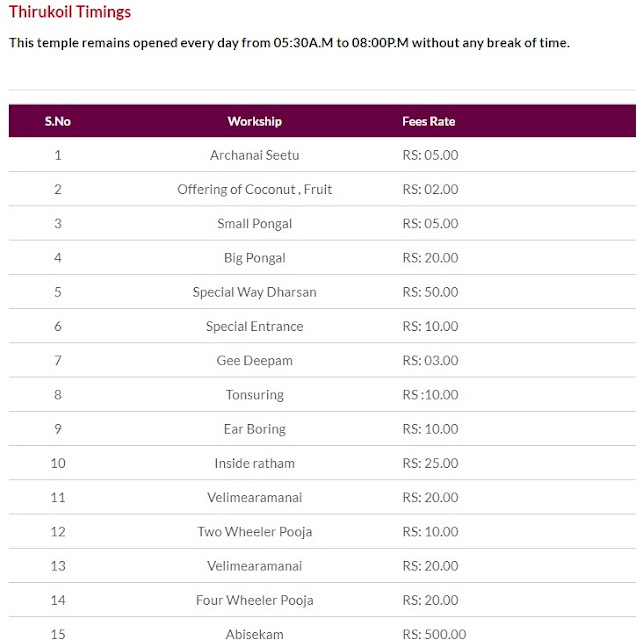This screenshot has width=636, height=640.
Task: Select the S.No column header
Action: point(58,121)
